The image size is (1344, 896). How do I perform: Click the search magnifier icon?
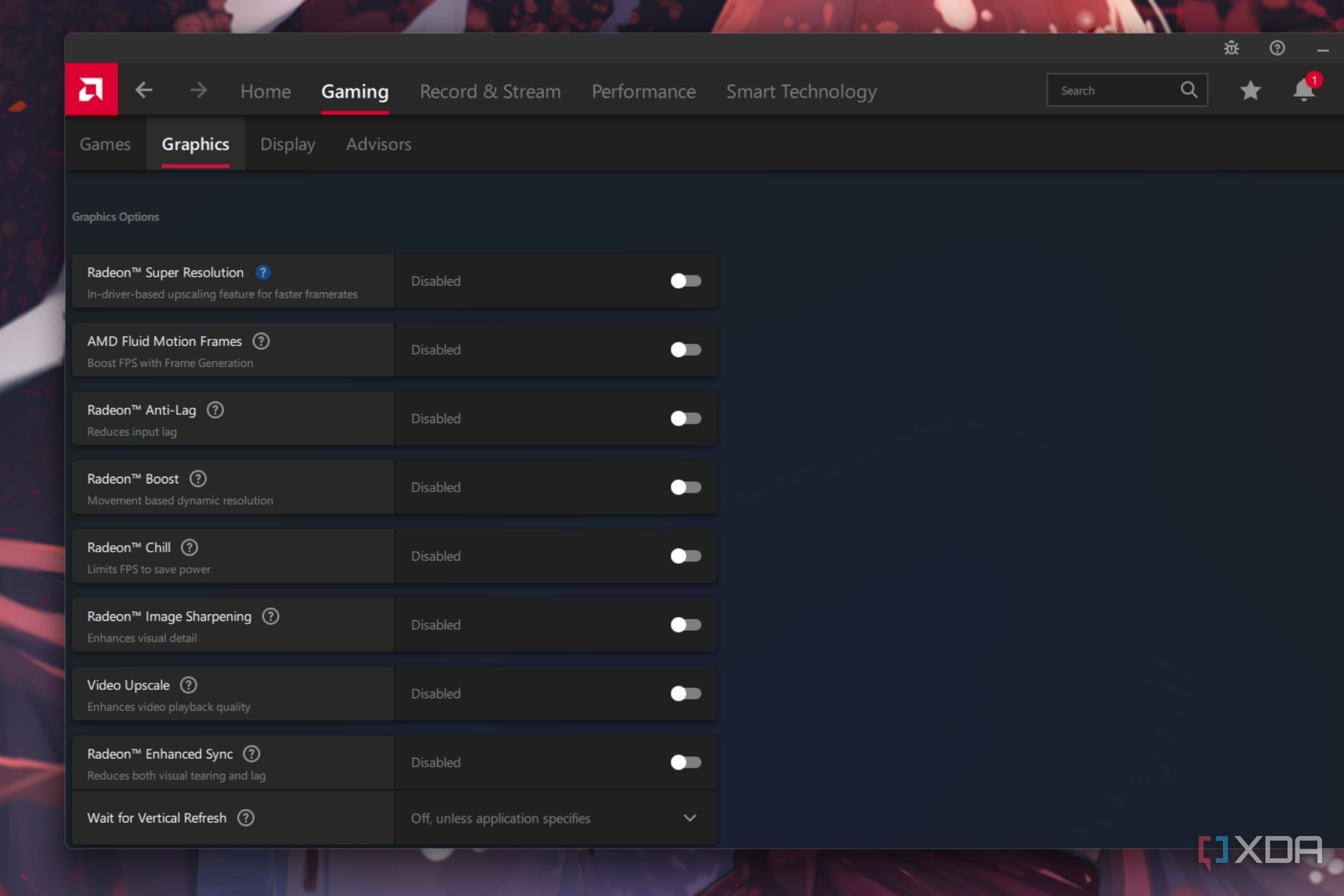click(1188, 90)
